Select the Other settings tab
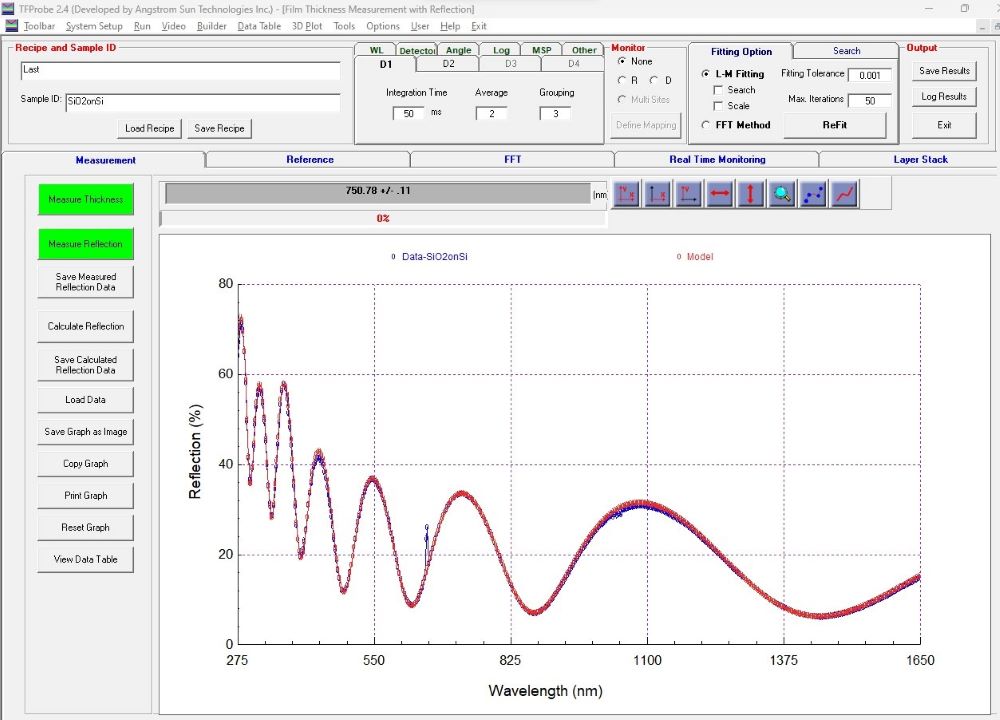 [x=584, y=50]
